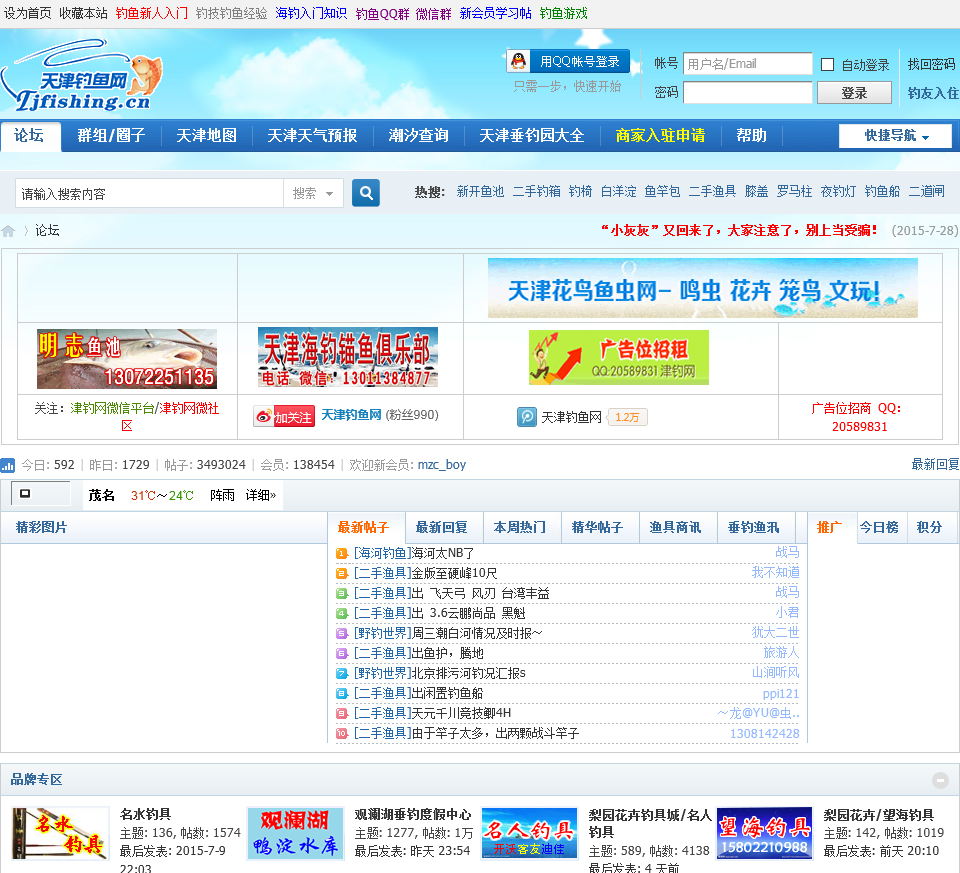Select the 论坛 navigation tab

[29, 136]
